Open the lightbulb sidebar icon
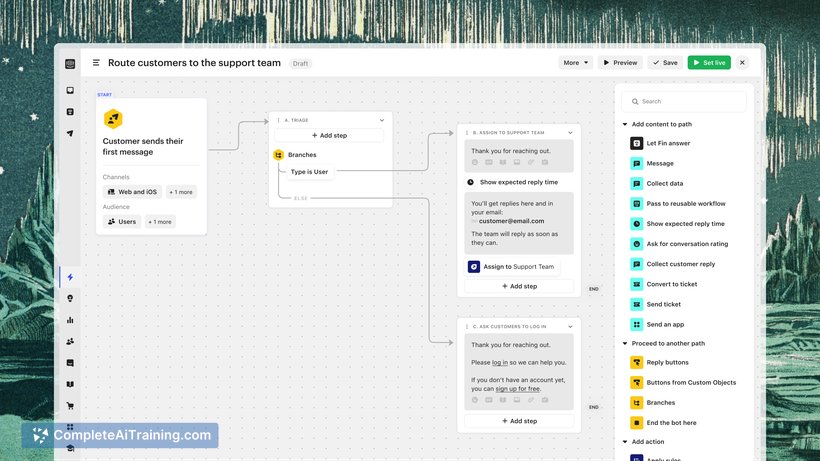The width and height of the screenshot is (820, 461). pyautogui.click(x=70, y=298)
